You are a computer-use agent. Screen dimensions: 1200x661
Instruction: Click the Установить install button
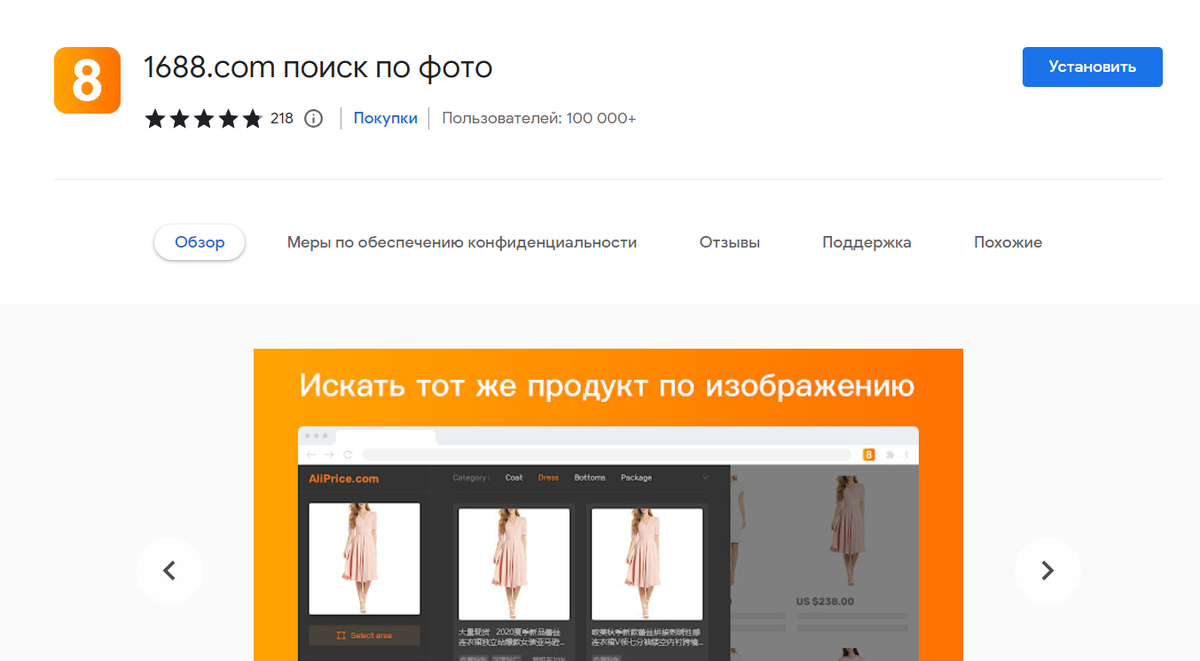pyautogui.click(x=1092, y=67)
